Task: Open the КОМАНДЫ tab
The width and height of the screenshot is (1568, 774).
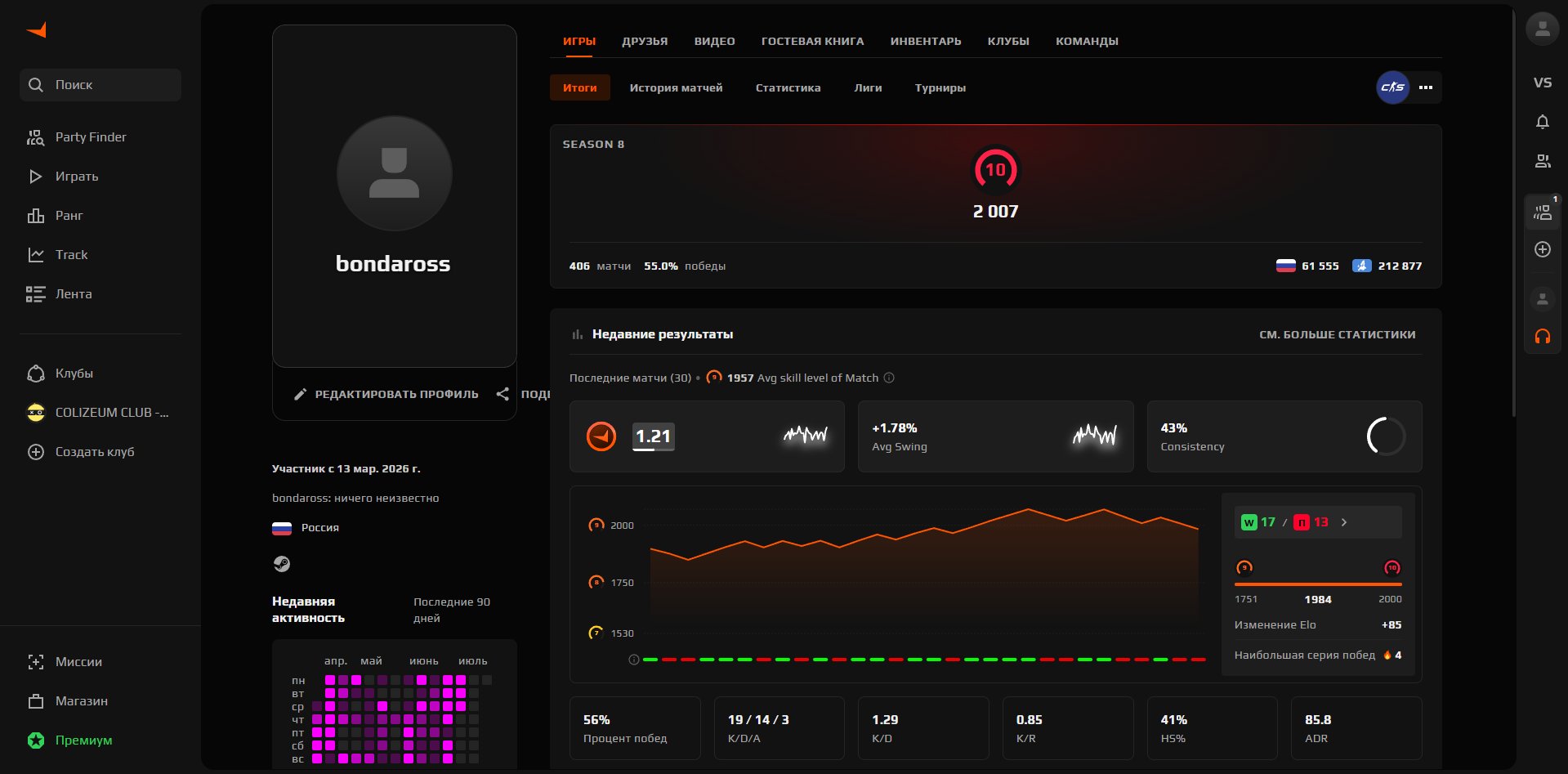Action: coord(1087,41)
